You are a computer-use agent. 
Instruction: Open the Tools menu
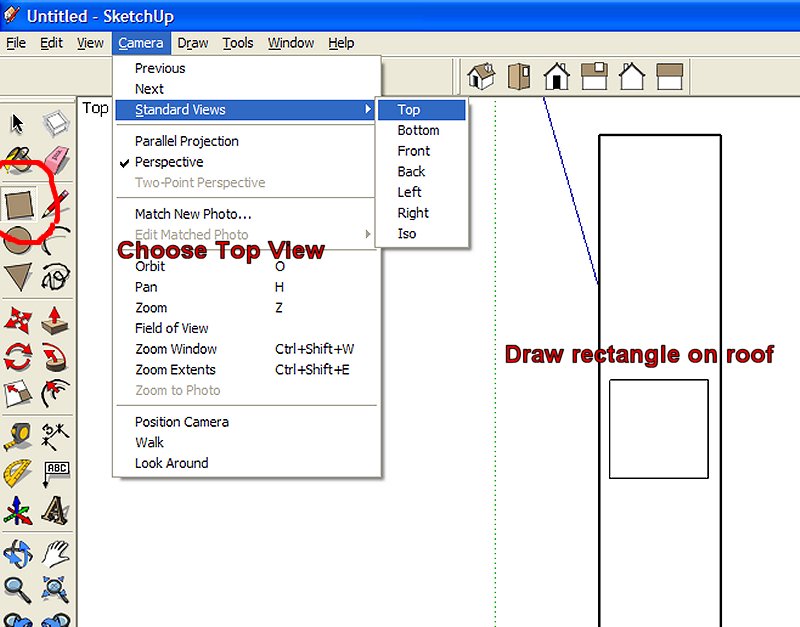click(x=238, y=43)
